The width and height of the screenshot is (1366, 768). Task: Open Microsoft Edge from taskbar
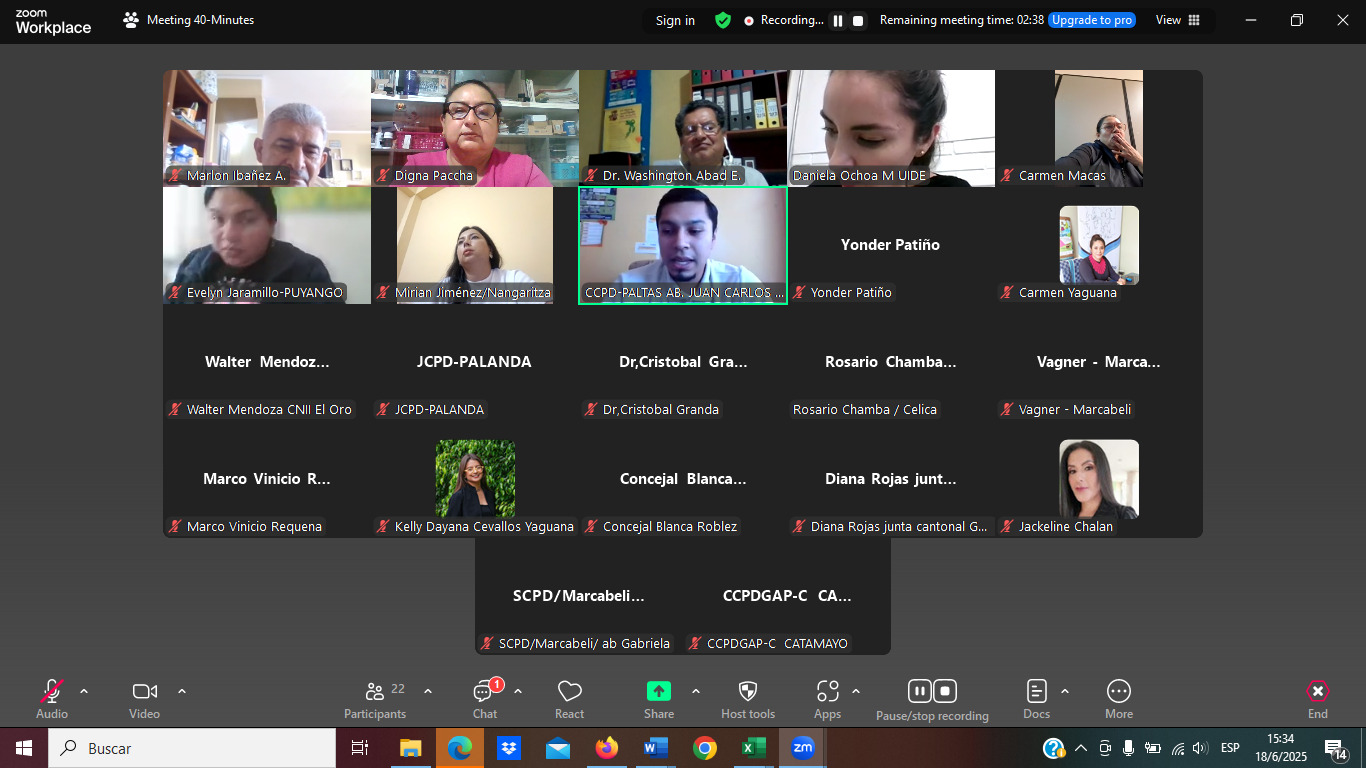point(460,748)
